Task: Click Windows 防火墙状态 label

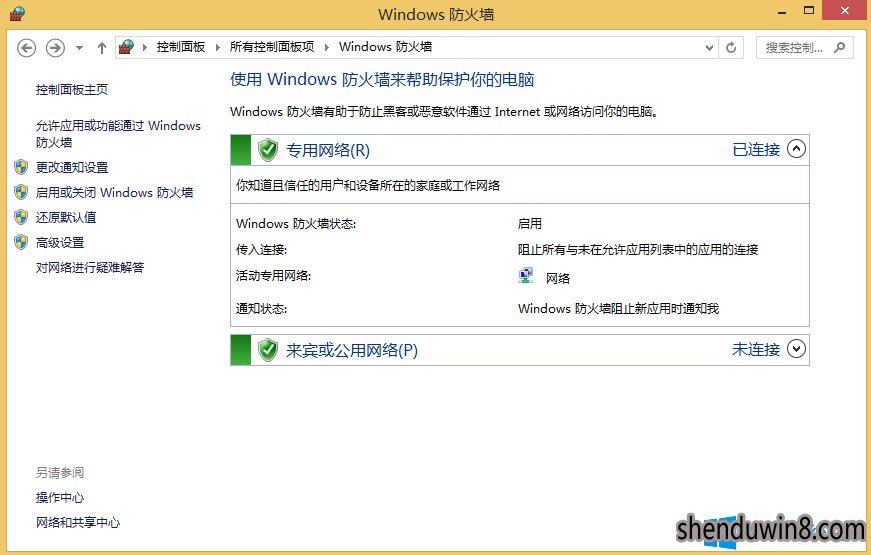Action: pyautogui.click(x=296, y=223)
